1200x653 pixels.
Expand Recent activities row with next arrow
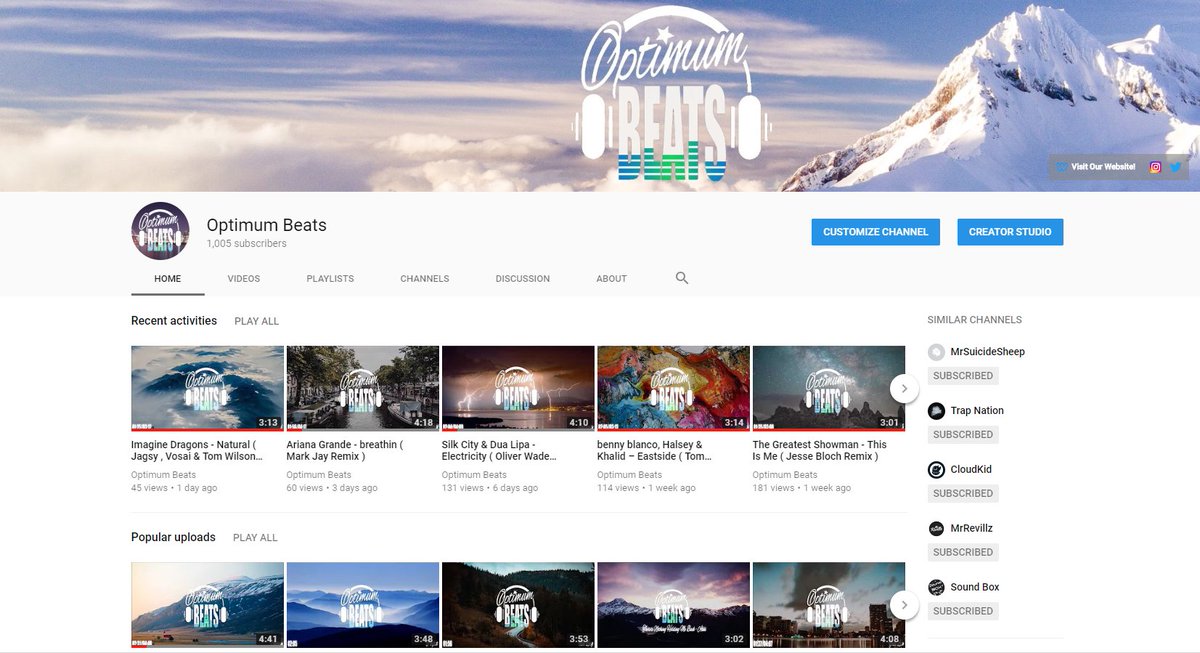point(904,388)
